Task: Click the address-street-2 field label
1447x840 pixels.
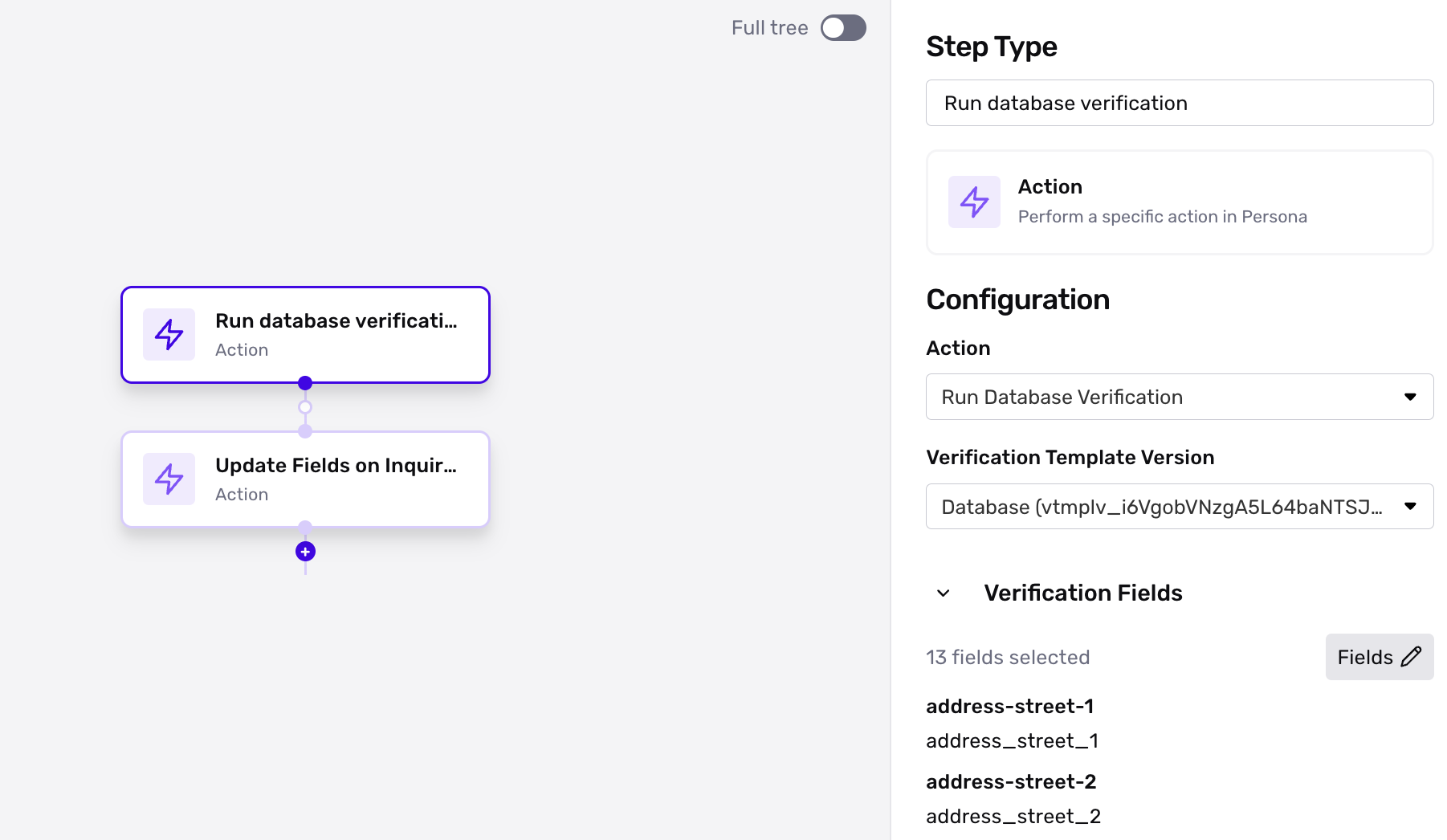Action: tap(1011, 782)
